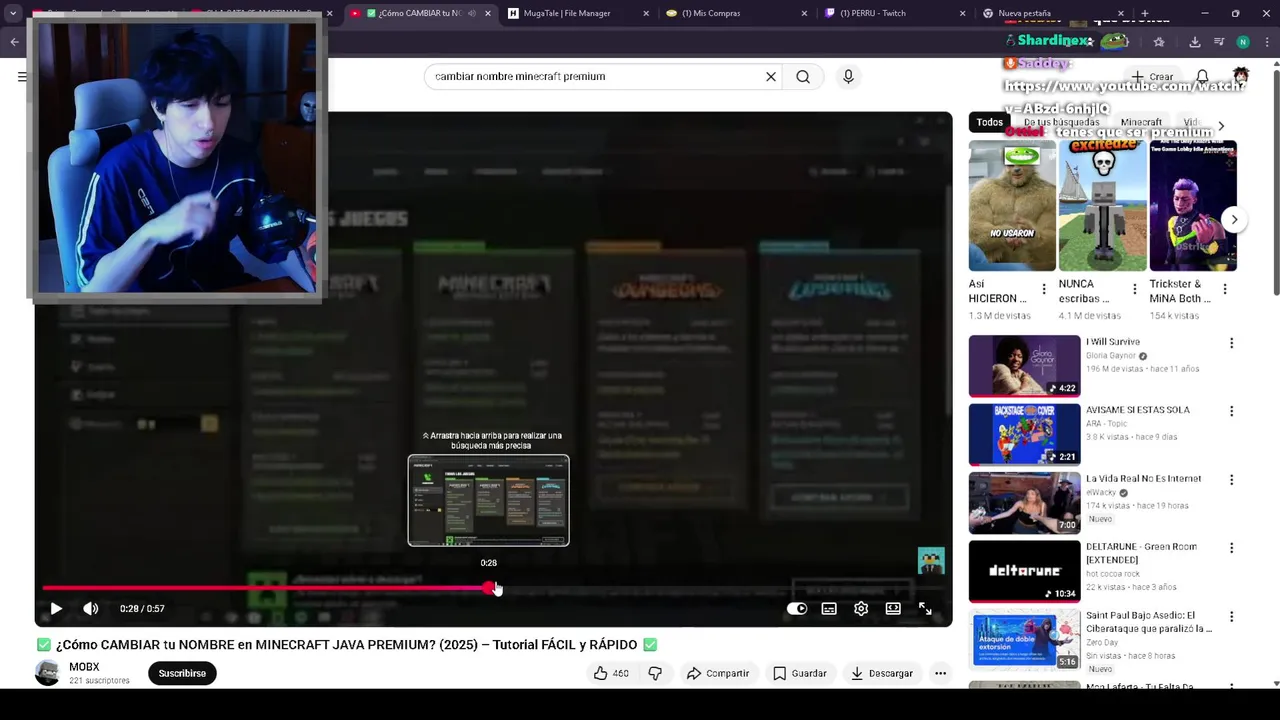Viewport: 1280px width, 720px height.
Task: Open the 'Saint Paul Bajo Asedio' video
Action: (x=1149, y=622)
